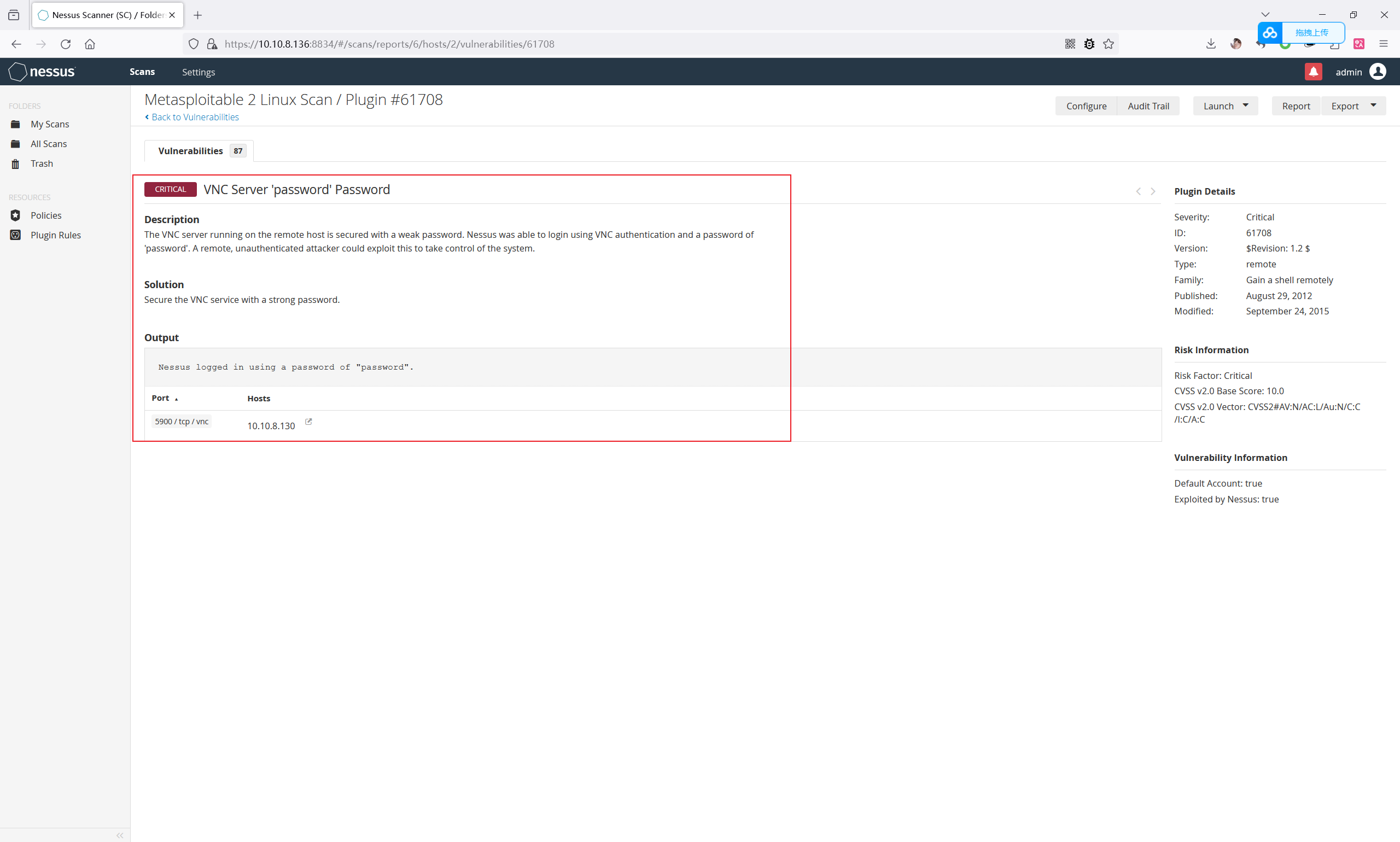Click the QR code icon in address bar
1400x842 pixels.
[x=1070, y=44]
